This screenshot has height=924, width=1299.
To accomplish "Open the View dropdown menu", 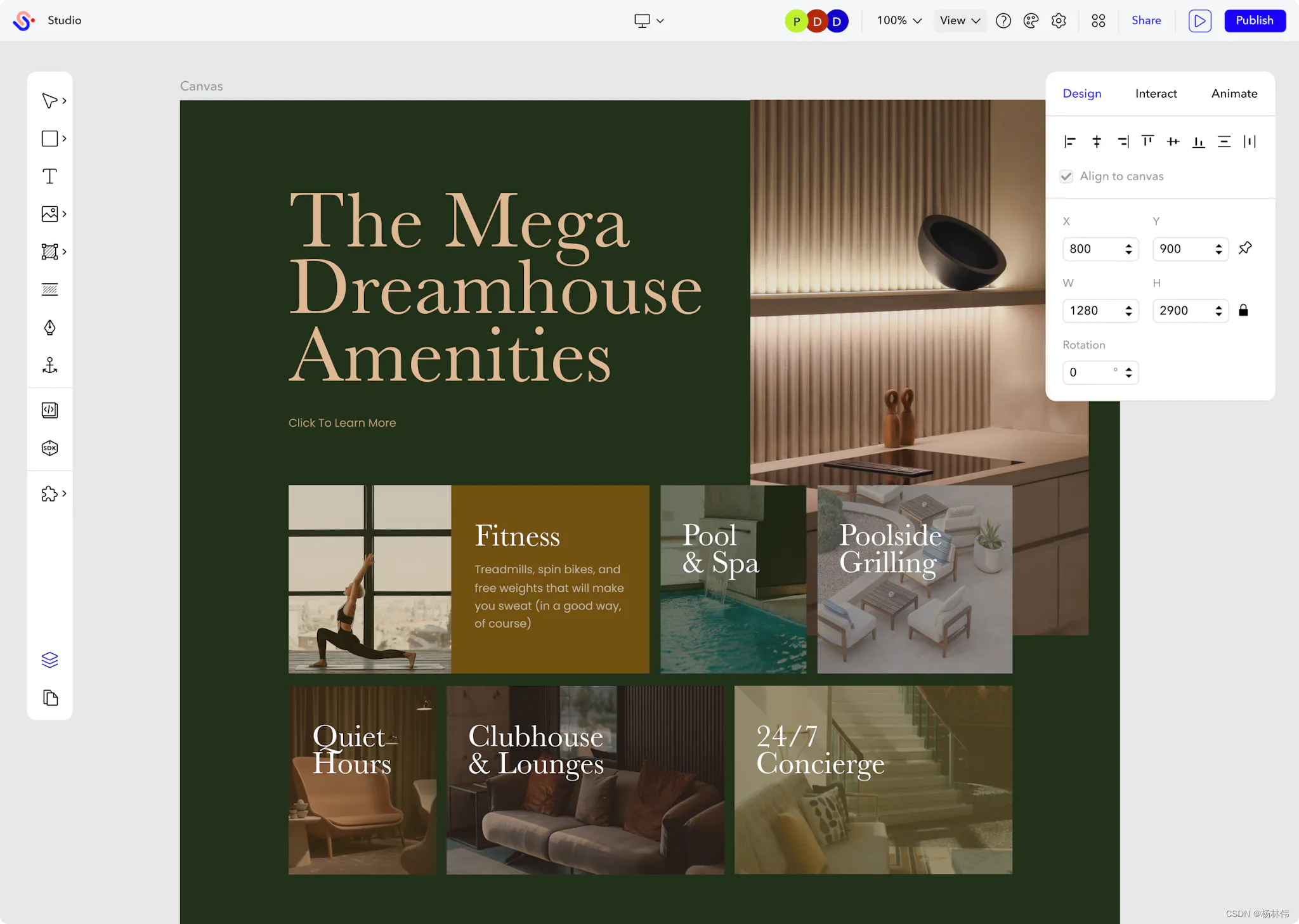I will [960, 21].
